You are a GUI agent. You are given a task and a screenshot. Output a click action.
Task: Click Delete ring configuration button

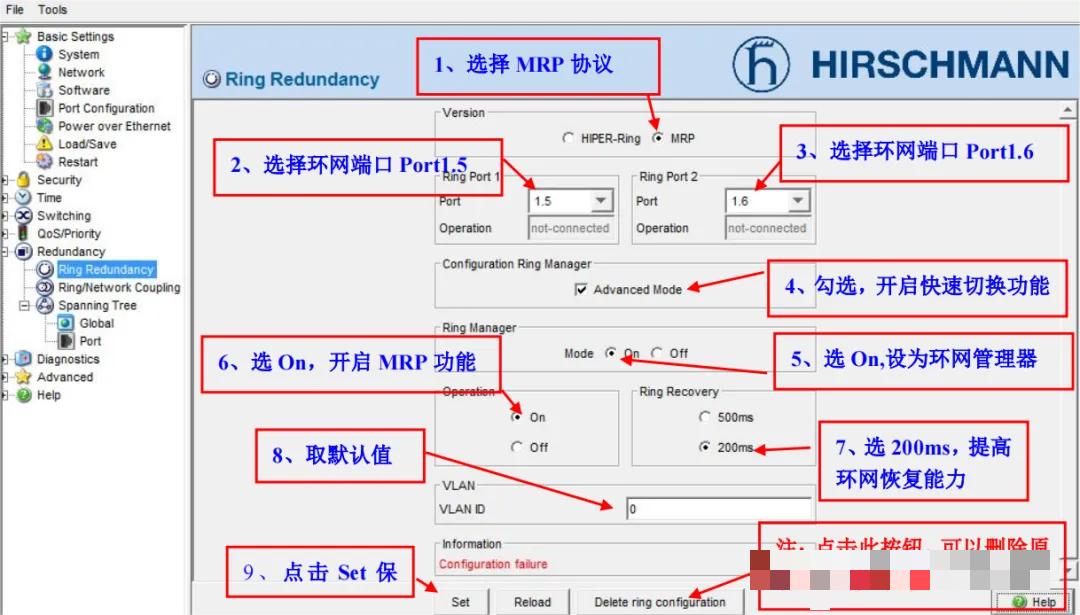coord(660,602)
